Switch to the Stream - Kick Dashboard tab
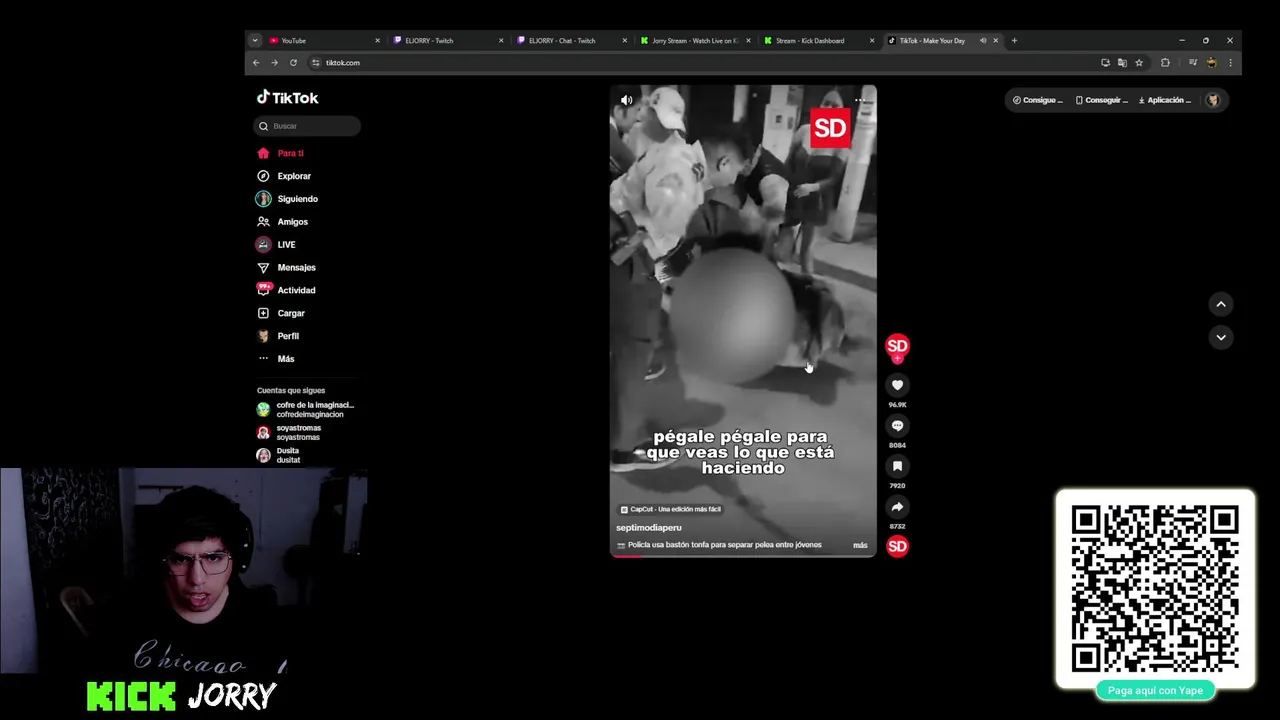The image size is (1280, 720). tap(817, 41)
